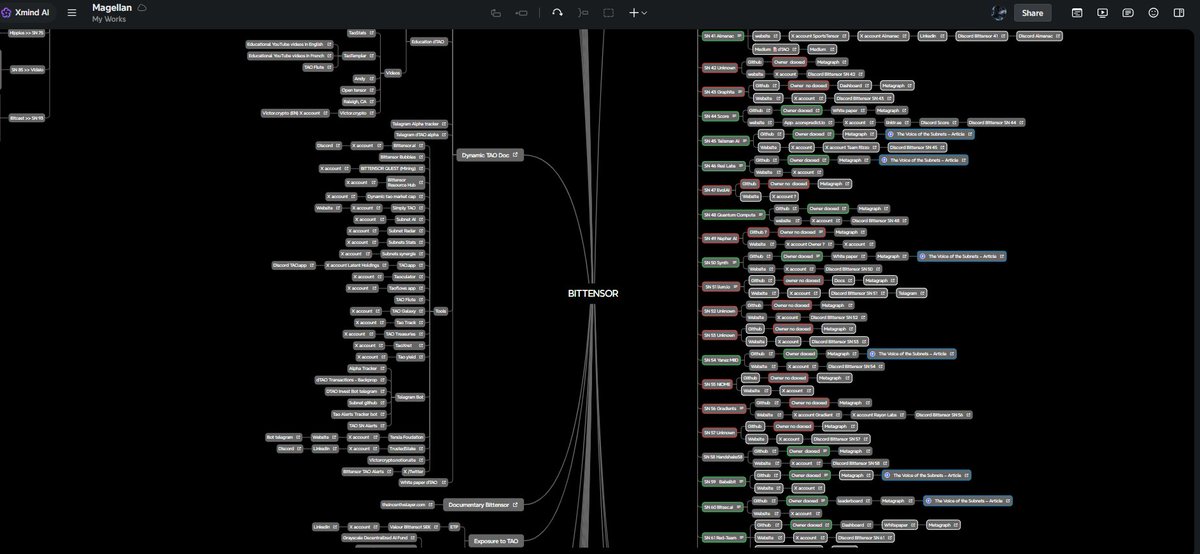Open the link icon on Exposure to TAO

tap(516, 541)
